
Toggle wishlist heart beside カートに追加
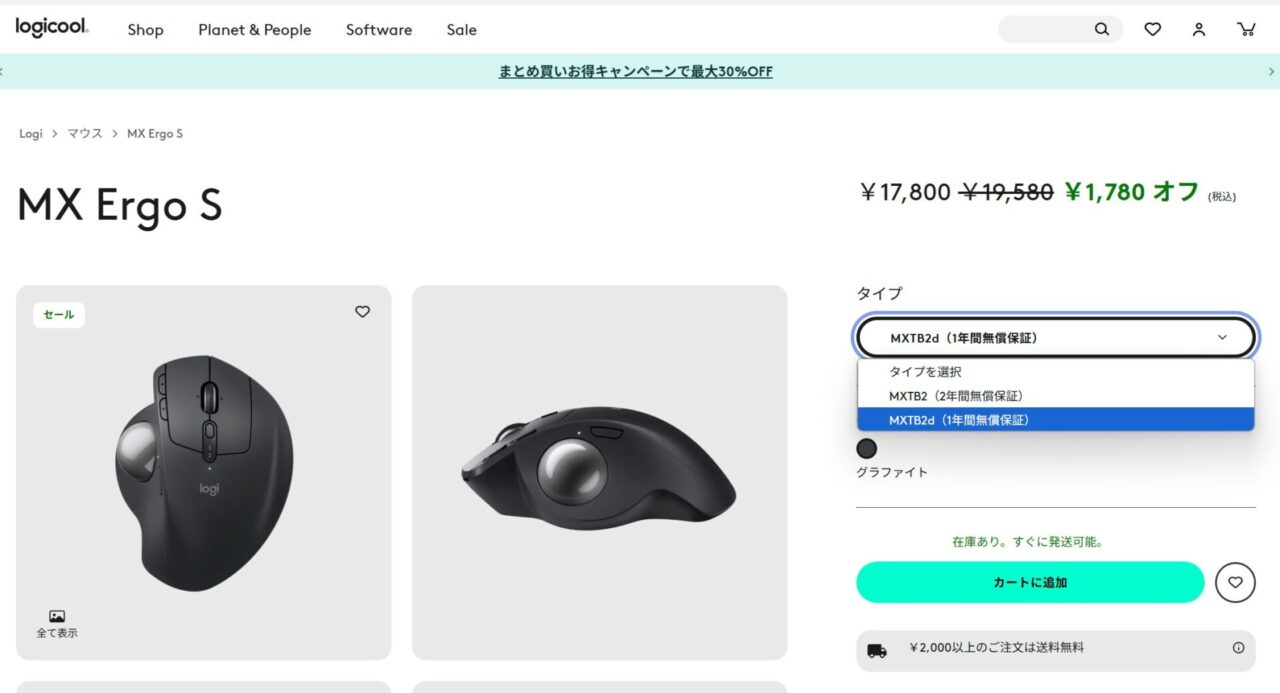(1235, 582)
